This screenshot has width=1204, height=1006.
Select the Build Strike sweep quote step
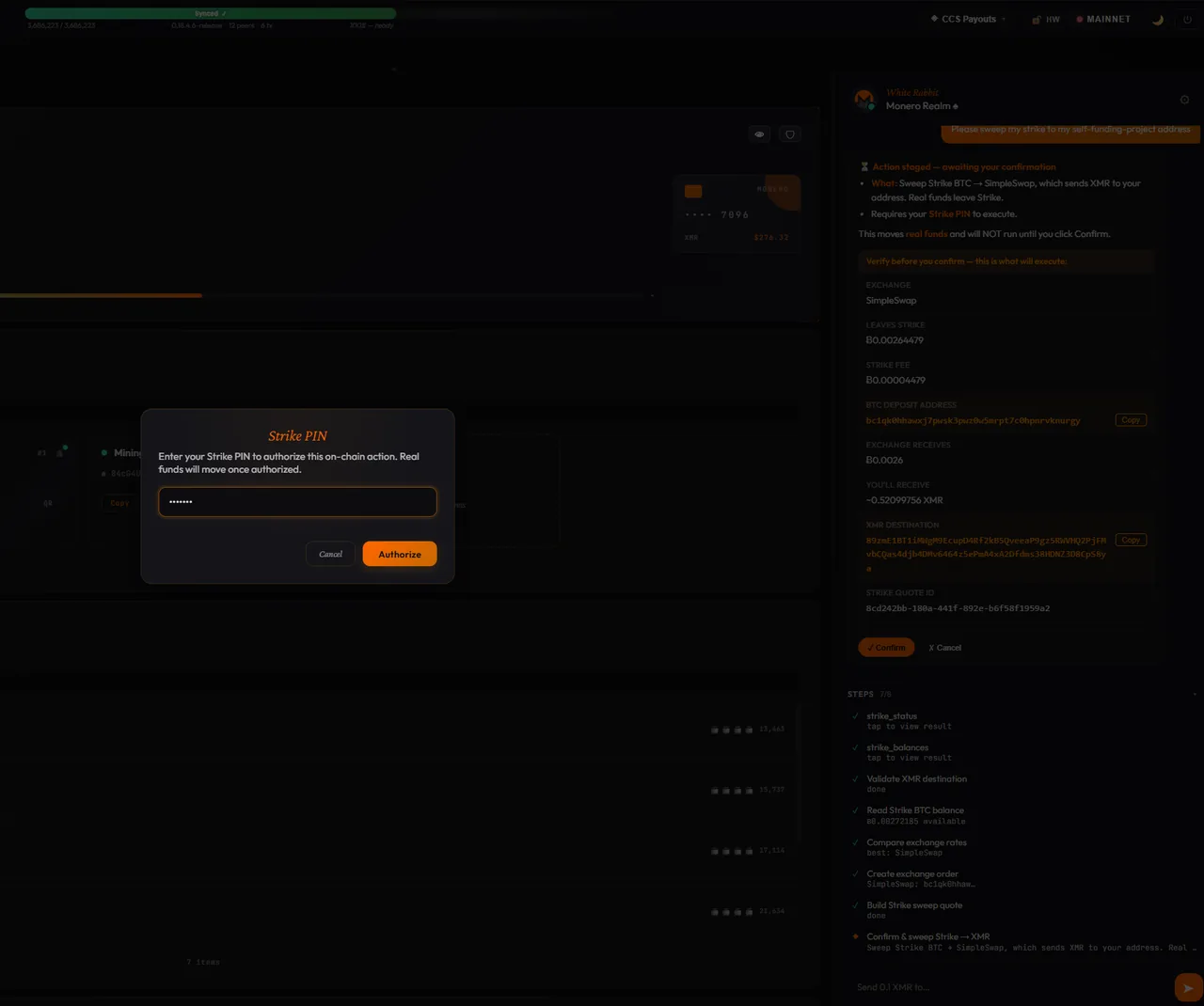[914, 910]
